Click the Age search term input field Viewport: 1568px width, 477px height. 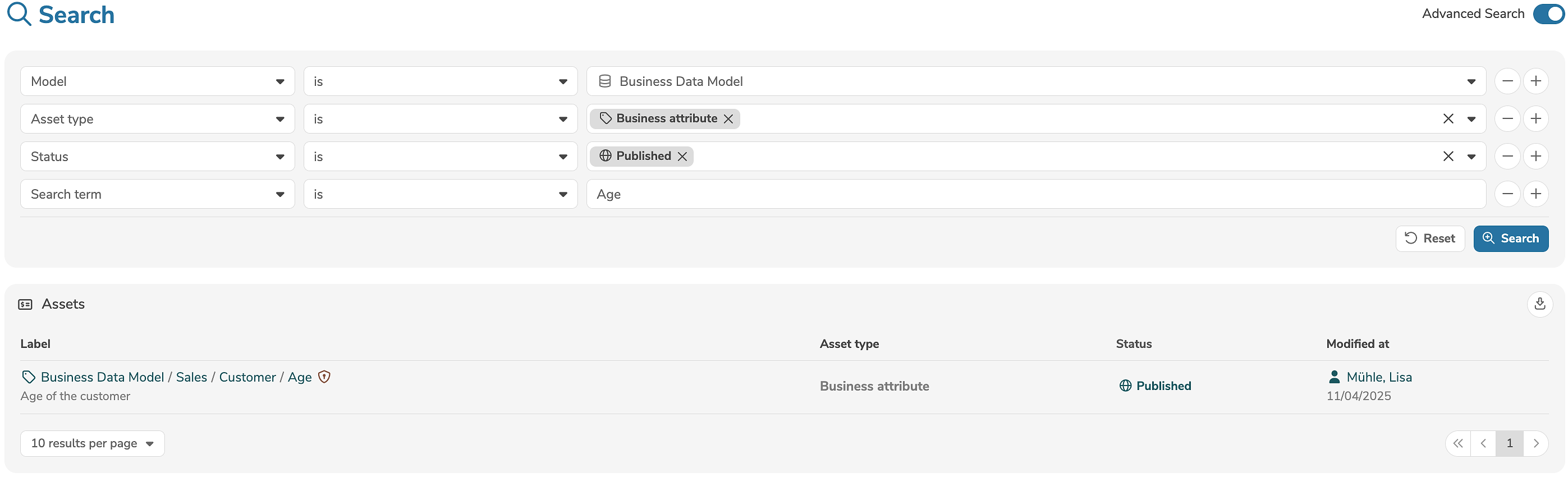pos(1035,194)
